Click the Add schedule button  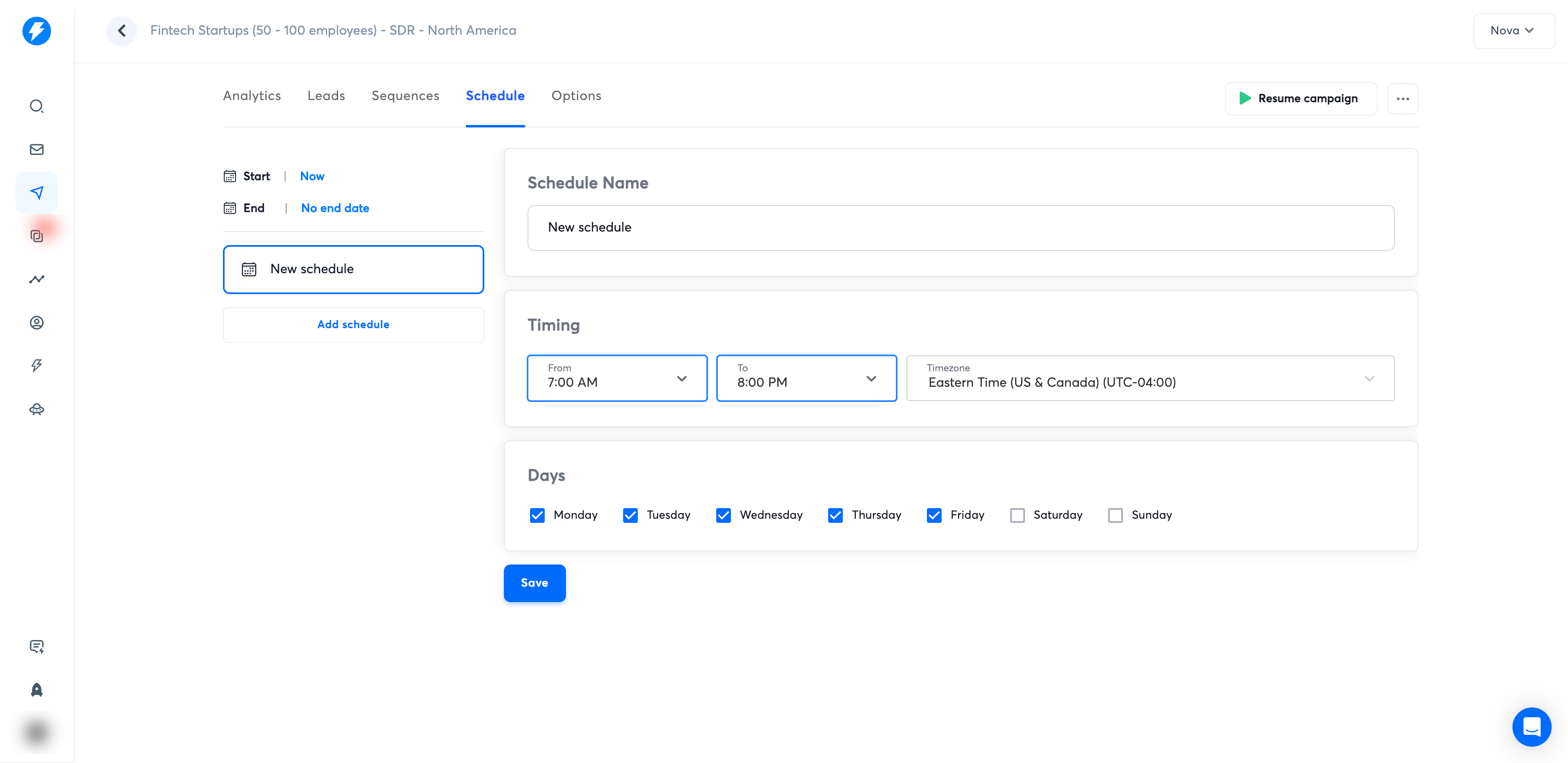353,325
